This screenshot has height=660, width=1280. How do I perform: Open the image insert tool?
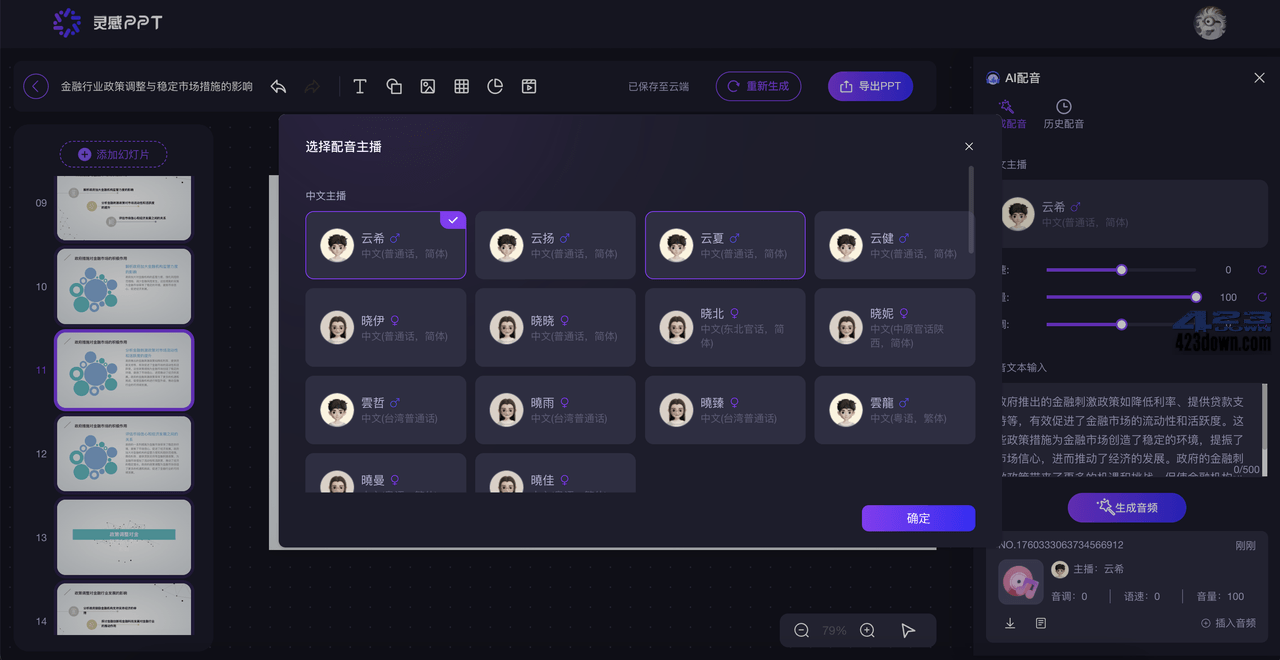coord(428,86)
